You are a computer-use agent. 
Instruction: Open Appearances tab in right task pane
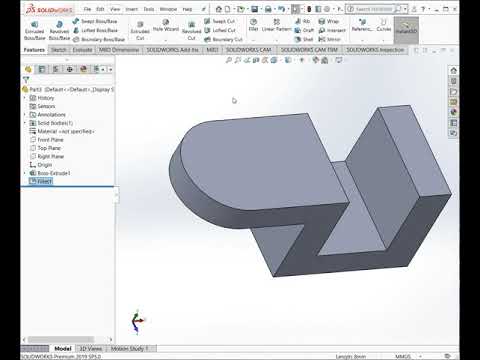tap(453, 112)
